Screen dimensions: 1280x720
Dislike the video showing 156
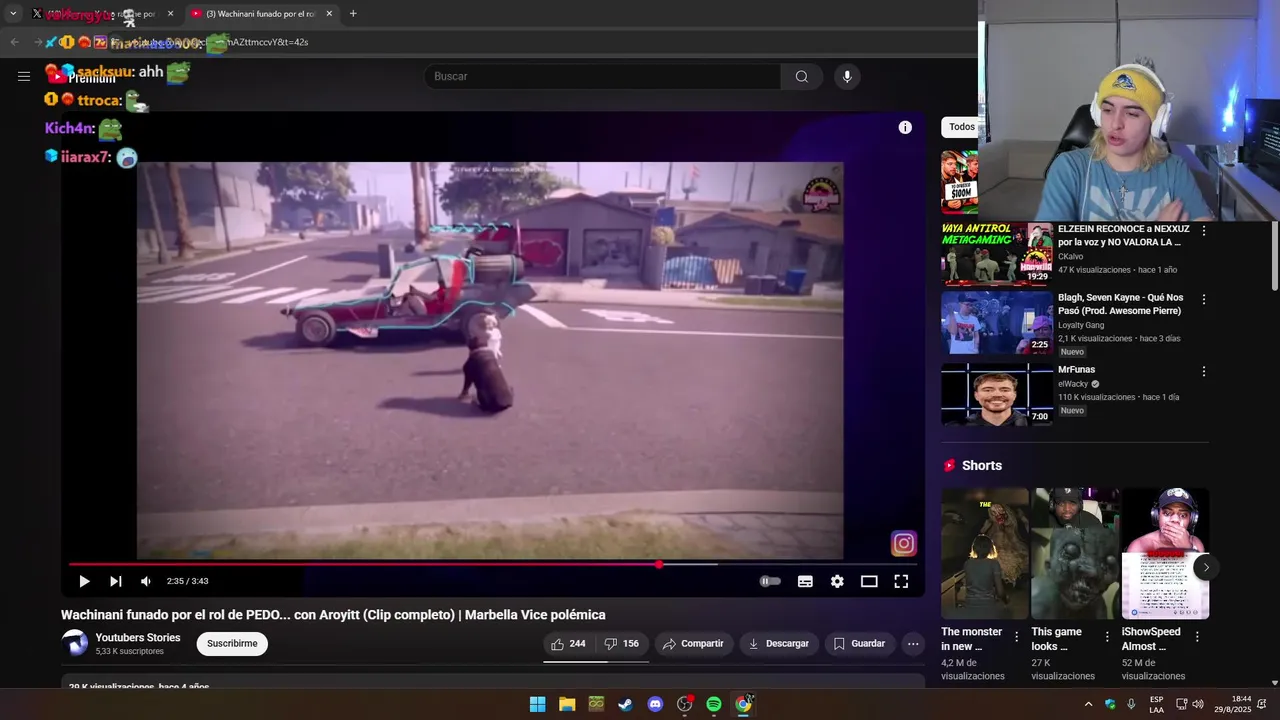tap(622, 644)
